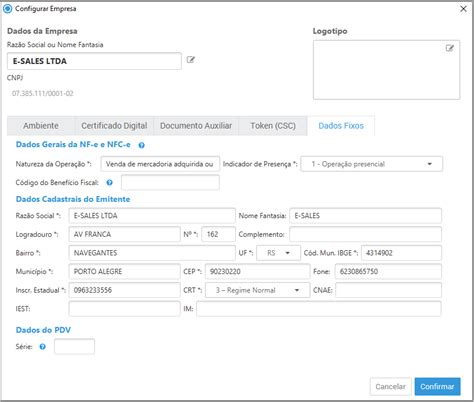The width and height of the screenshot is (474, 402).
Task: Open the CRT Regime Normal dropdown
Action: (x=258, y=290)
